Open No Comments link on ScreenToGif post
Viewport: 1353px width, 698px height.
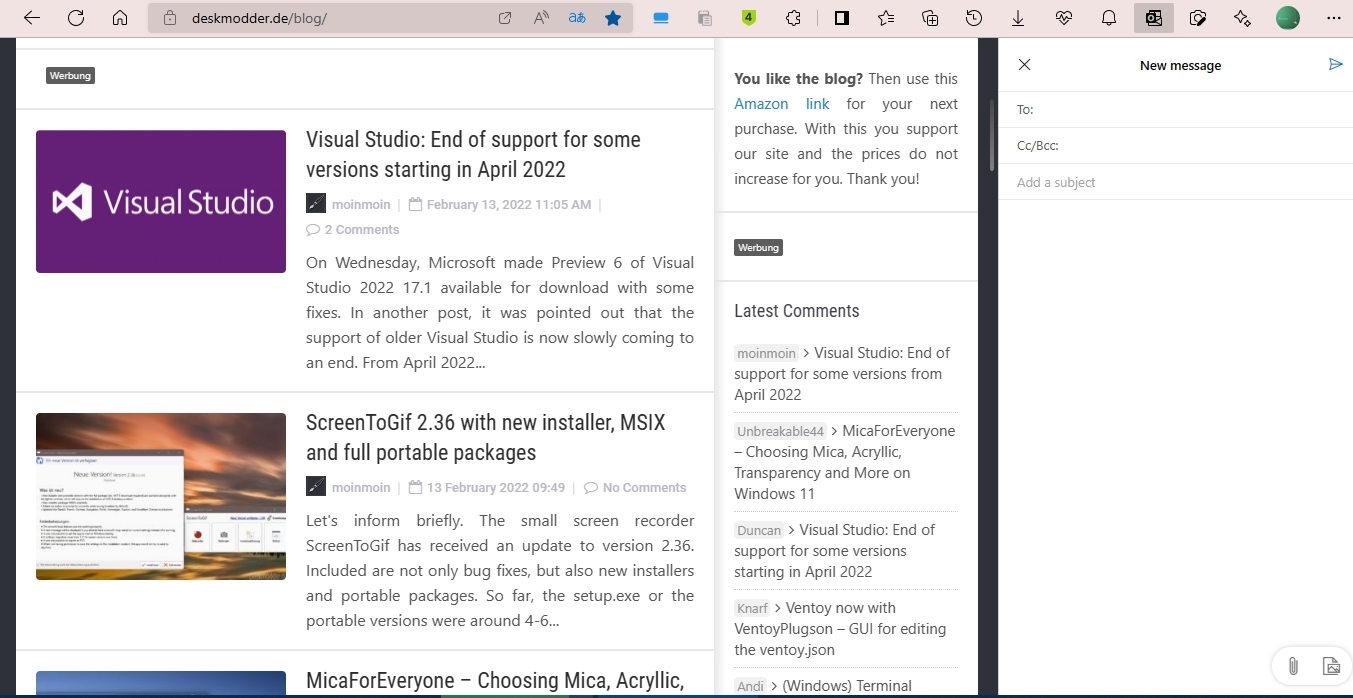pos(644,488)
